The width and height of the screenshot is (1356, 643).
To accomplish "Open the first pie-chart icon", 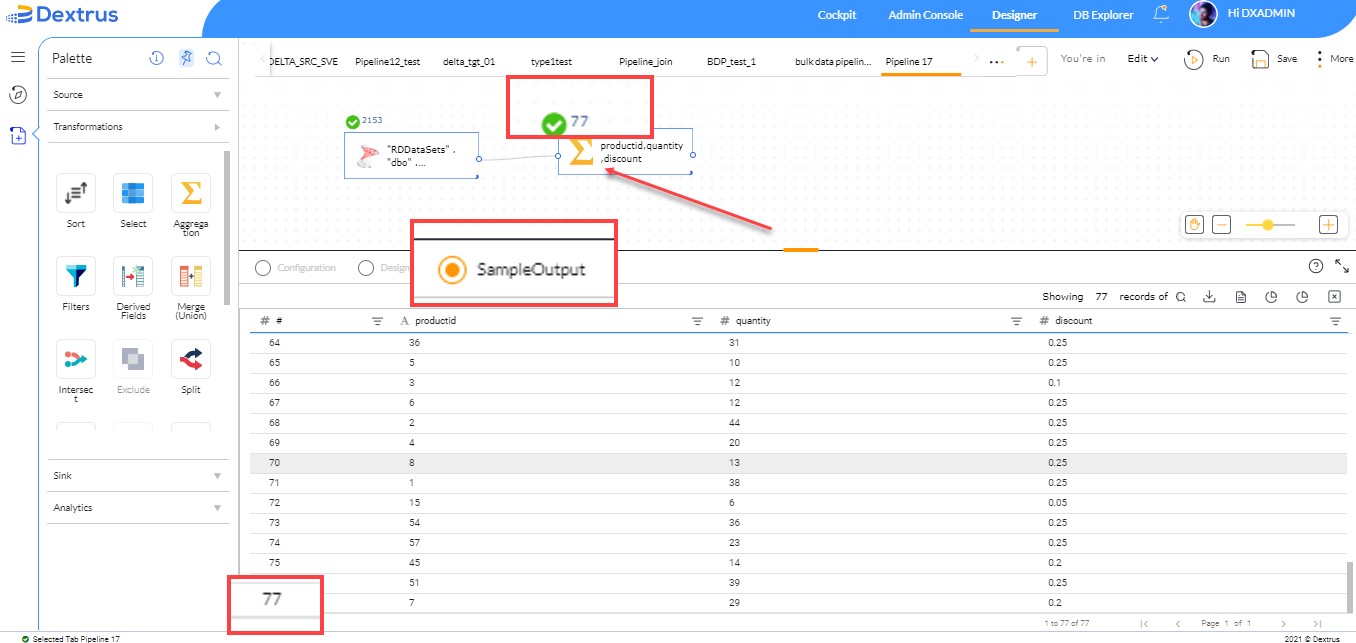I will [1271, 296].
